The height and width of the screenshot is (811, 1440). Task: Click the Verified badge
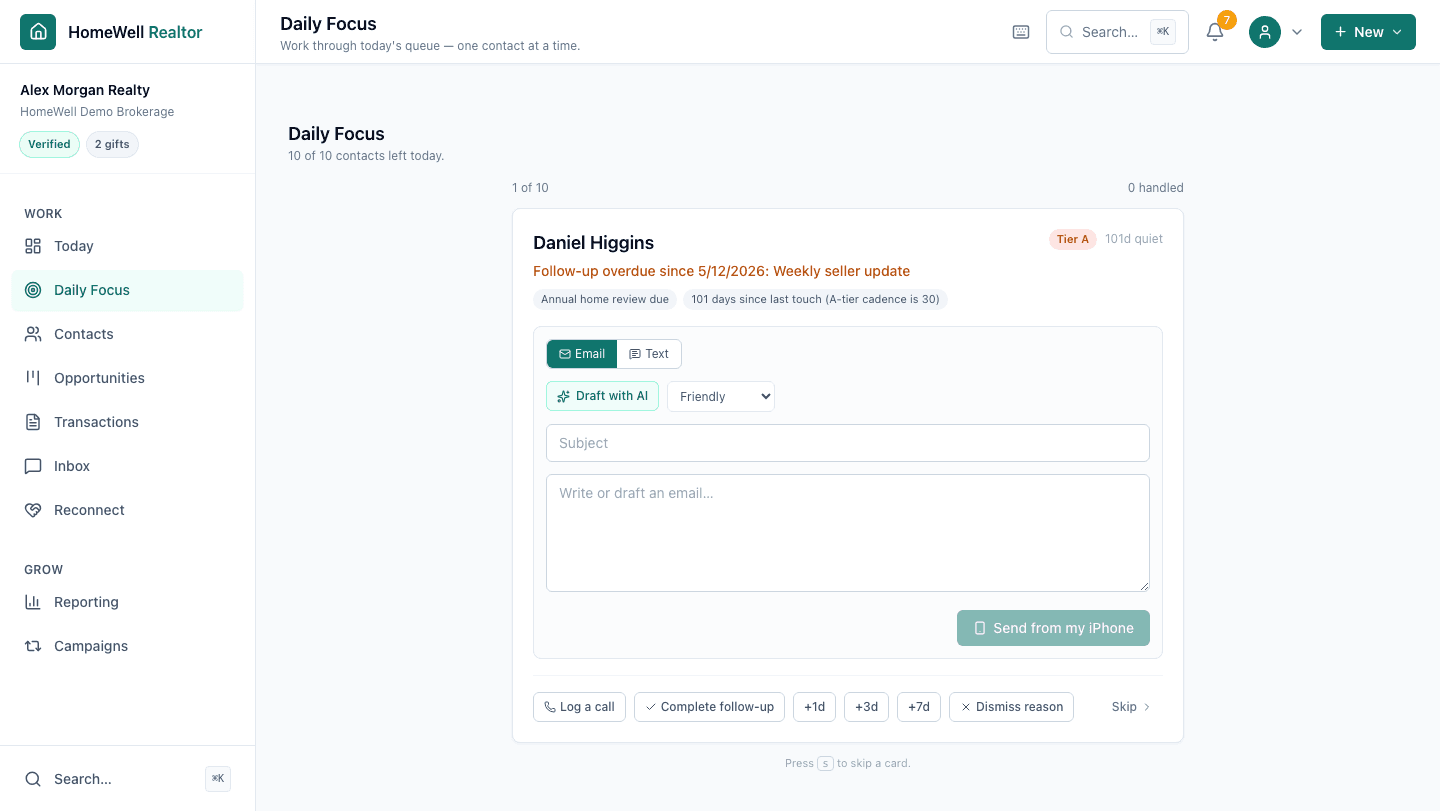pyautogui.click(x=49, y=144)
